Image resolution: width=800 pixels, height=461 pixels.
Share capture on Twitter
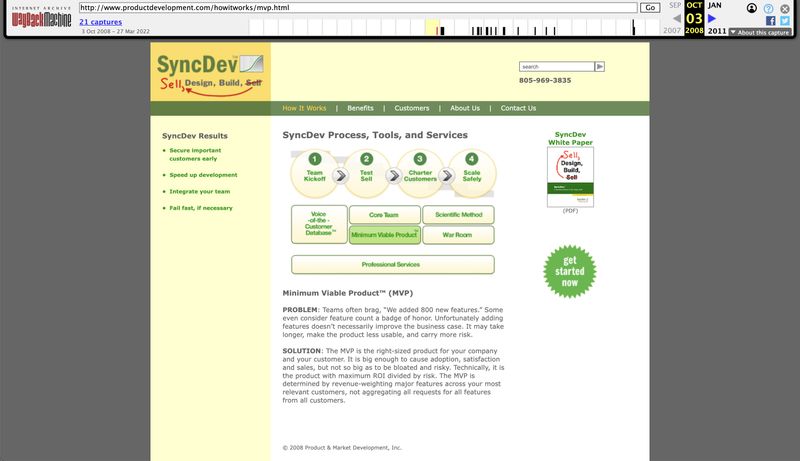(x=785, y=20)
